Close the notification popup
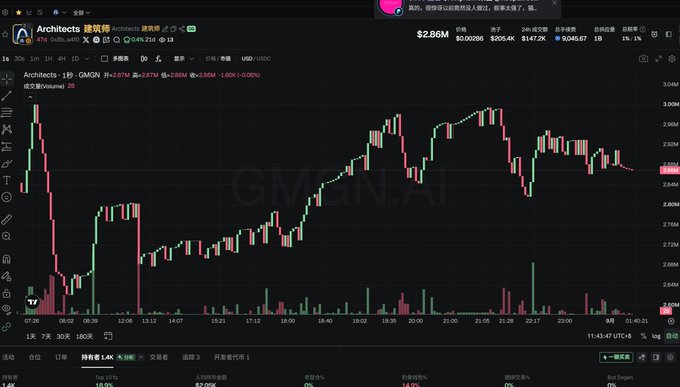This screenshot has width=680, height=387. (554, 3)
